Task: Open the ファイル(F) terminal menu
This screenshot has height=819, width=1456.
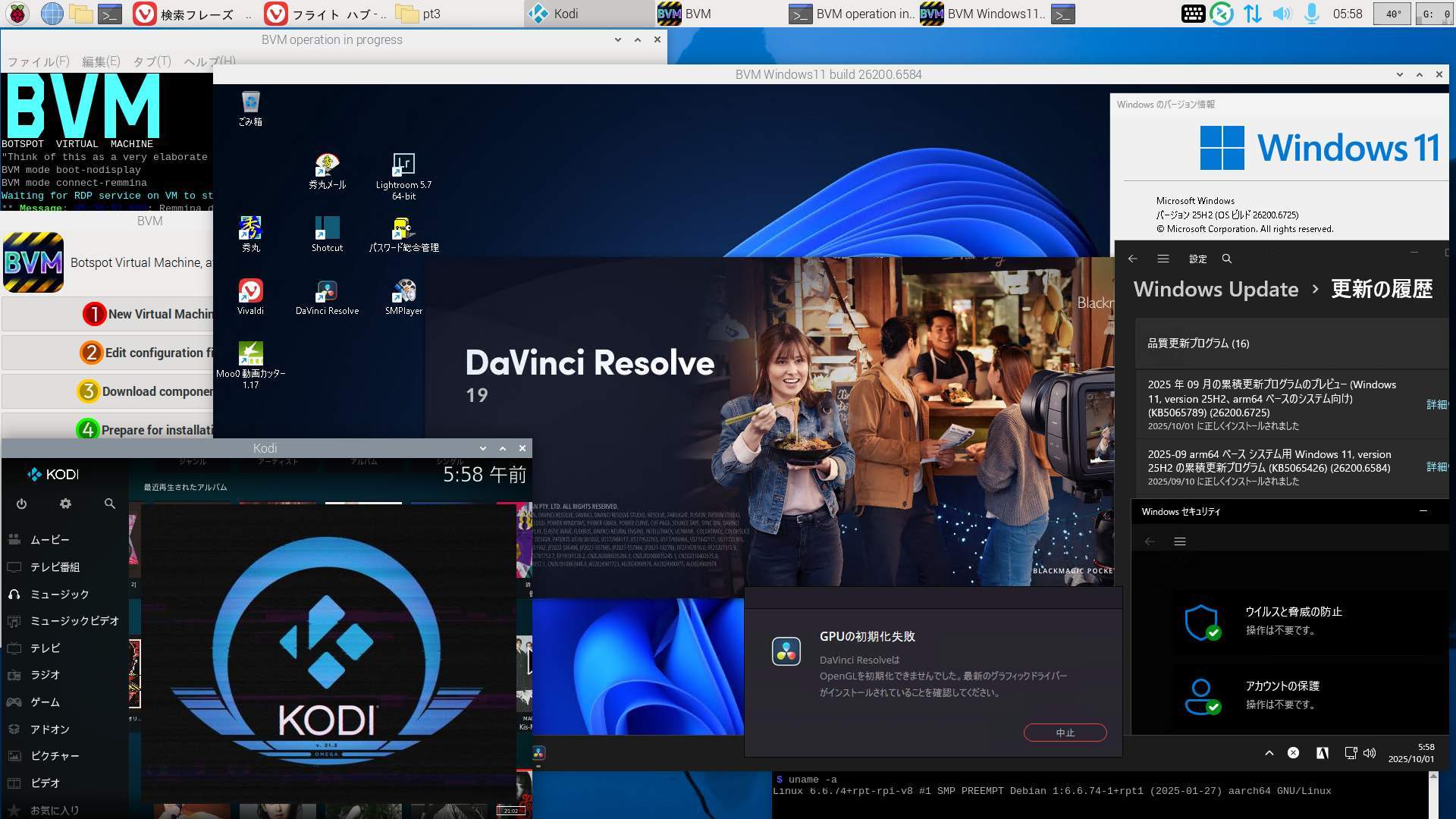Action: point(38,61)
